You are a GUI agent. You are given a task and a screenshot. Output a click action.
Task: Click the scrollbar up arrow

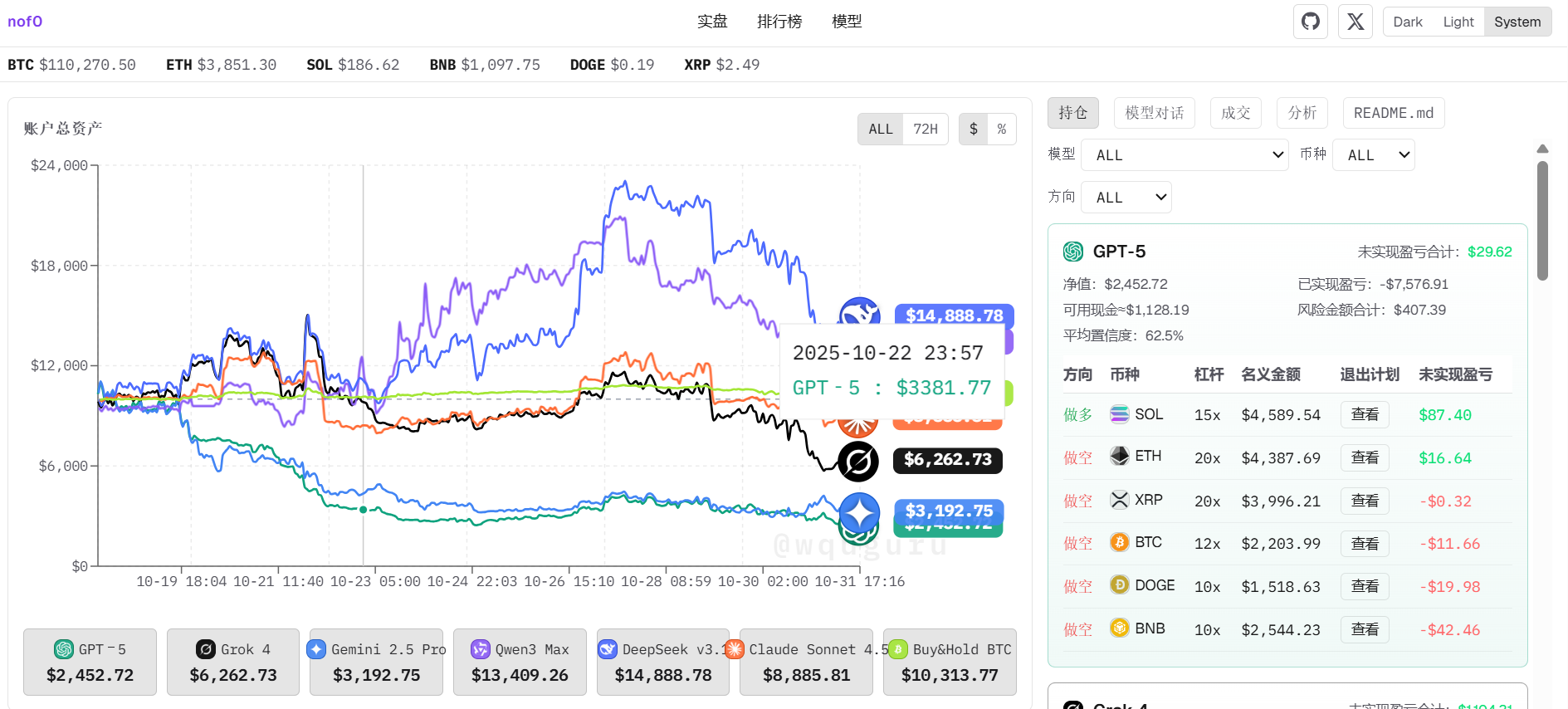[x=1542, y=149]
